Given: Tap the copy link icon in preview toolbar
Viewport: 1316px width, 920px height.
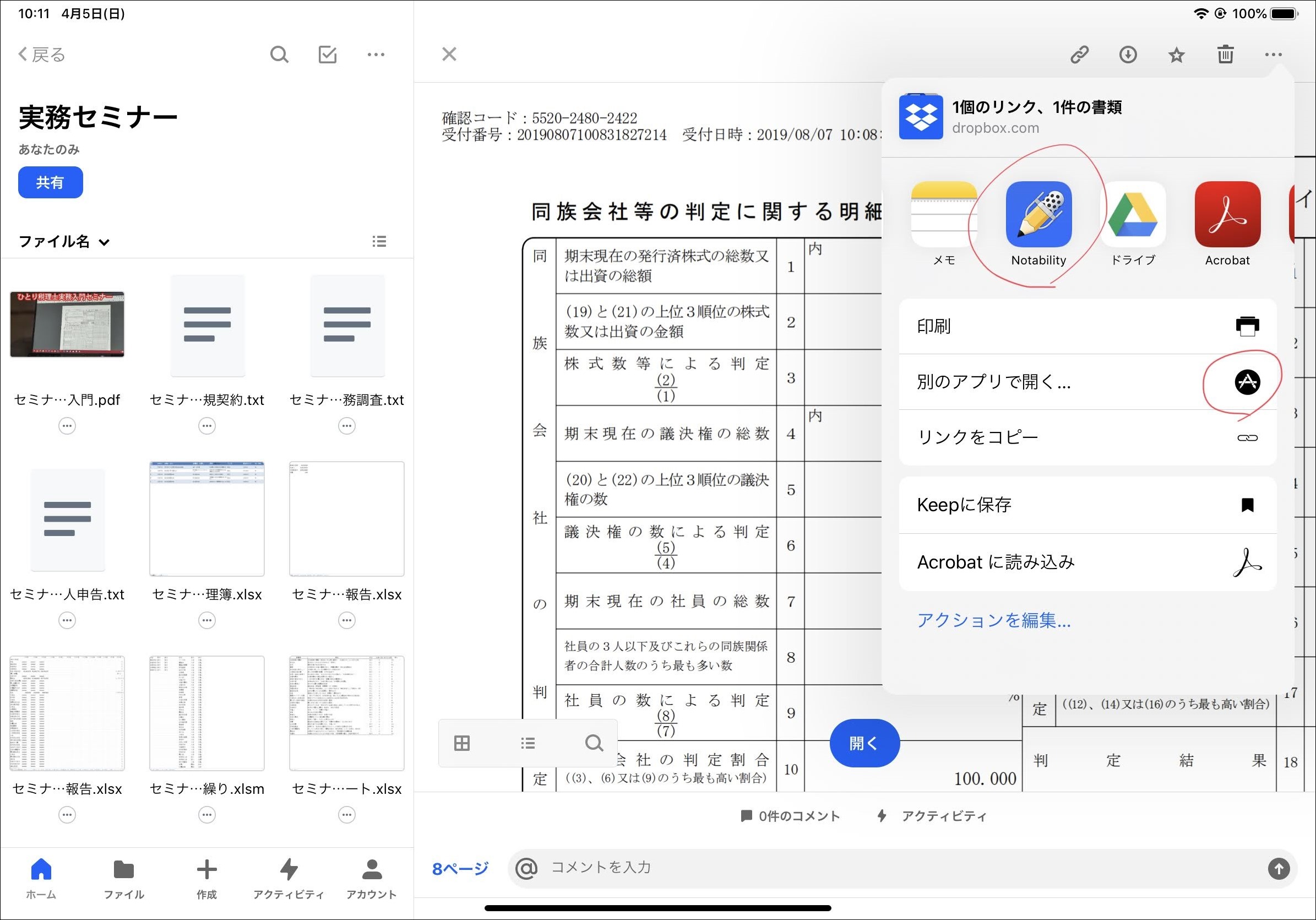Looking at the screenshot, I should coord(1080,55).
